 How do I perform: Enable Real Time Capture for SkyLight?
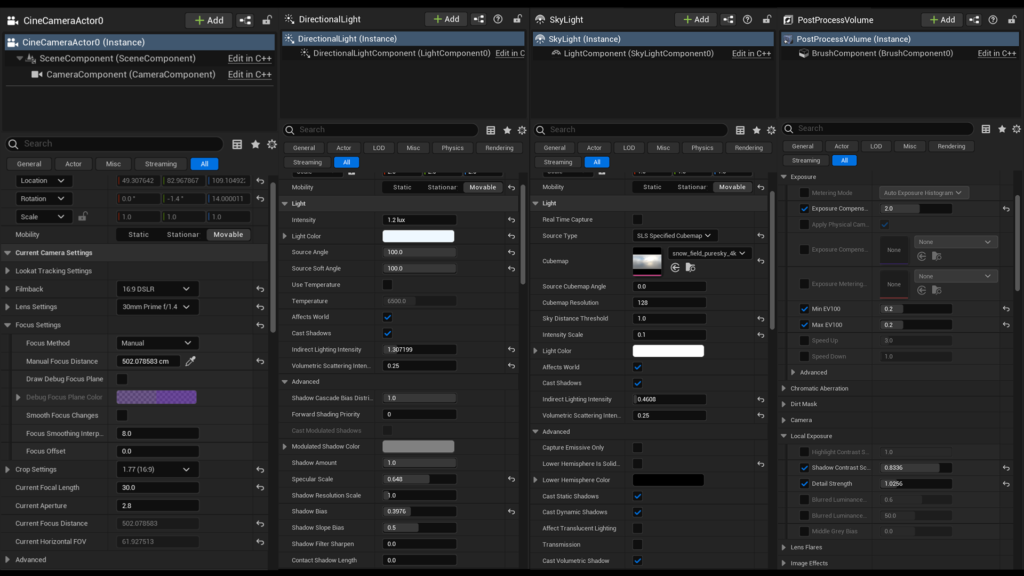[638, 219]
